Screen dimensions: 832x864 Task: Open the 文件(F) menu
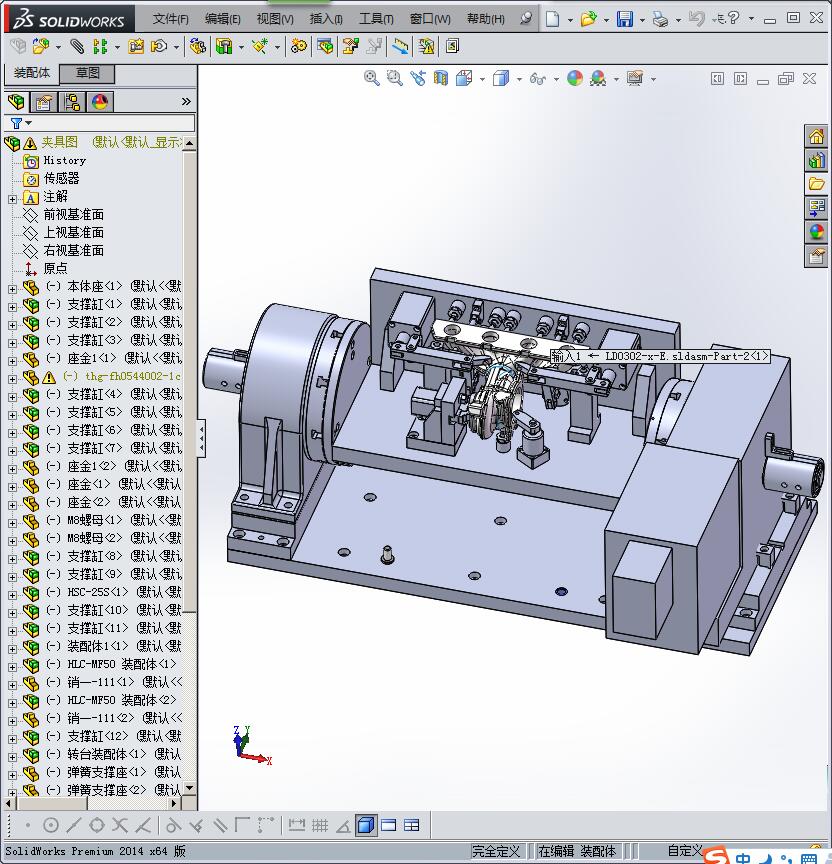tap(171, 19)
